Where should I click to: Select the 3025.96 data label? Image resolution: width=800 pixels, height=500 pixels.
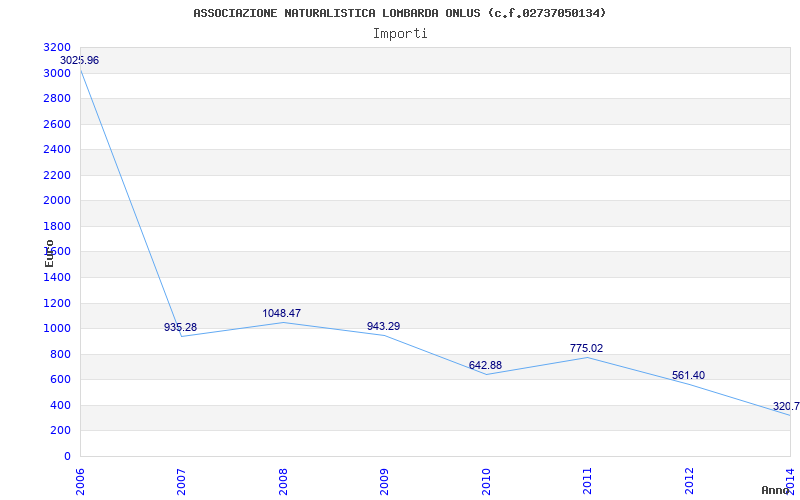pos(80,60)
